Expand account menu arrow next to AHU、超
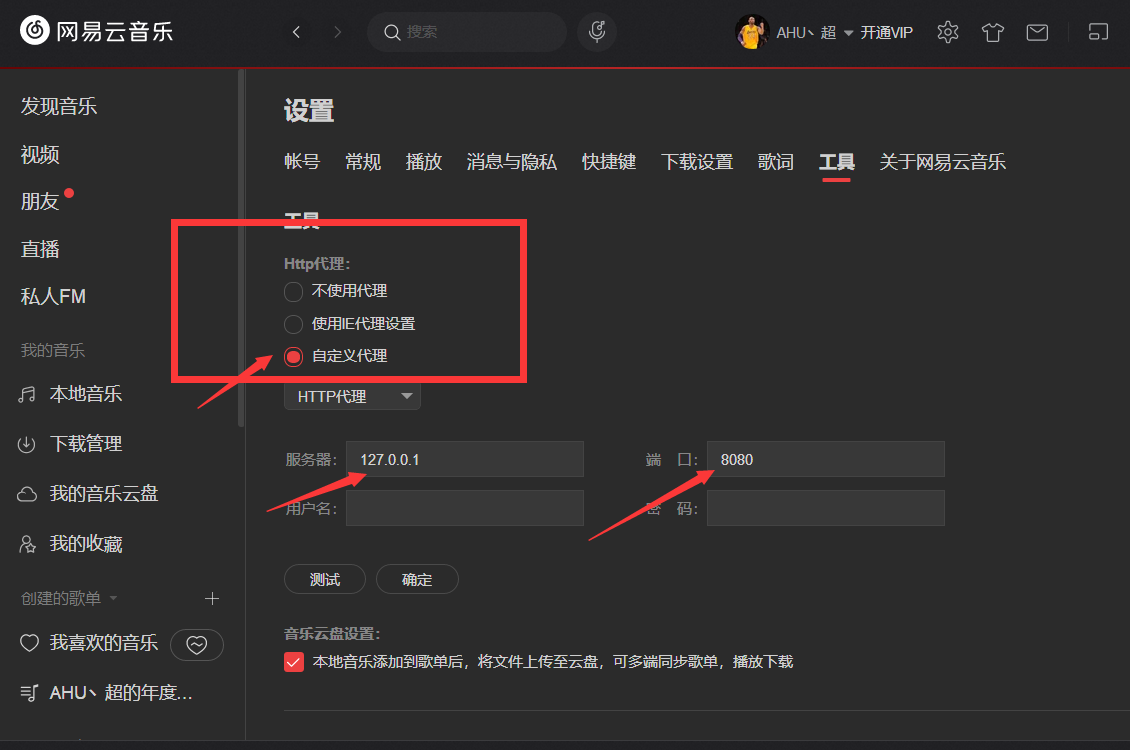Screen dimensions: 1130x750 (848, 33)
